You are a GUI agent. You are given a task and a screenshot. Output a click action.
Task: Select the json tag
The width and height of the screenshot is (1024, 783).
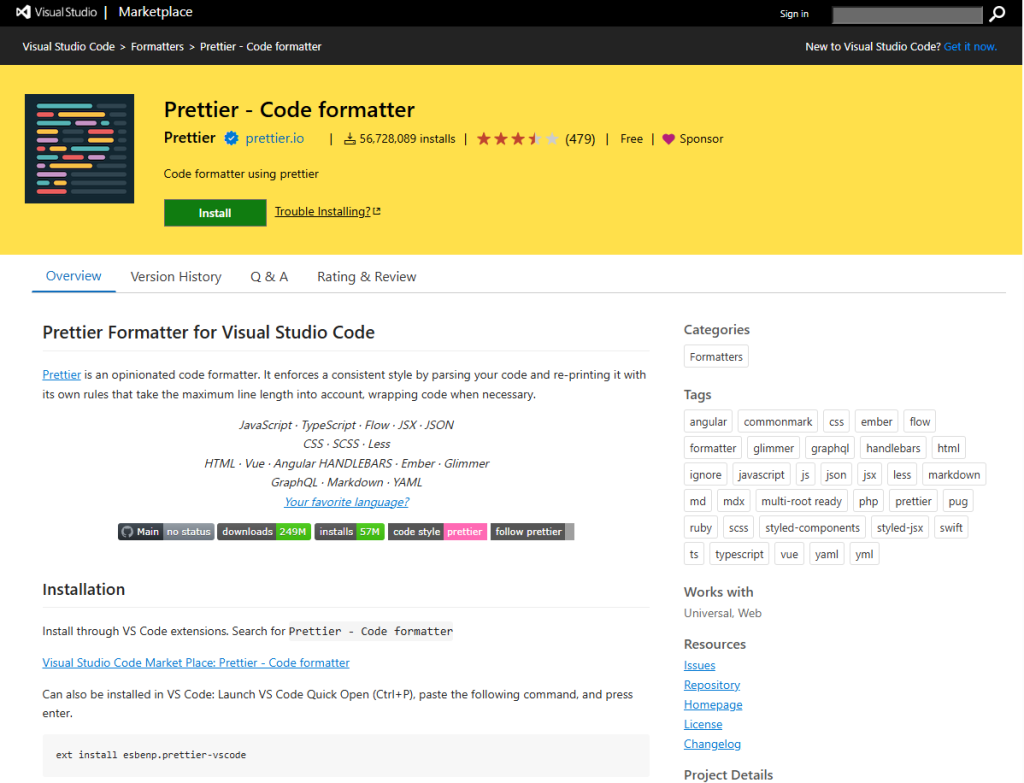click(836, 475)
